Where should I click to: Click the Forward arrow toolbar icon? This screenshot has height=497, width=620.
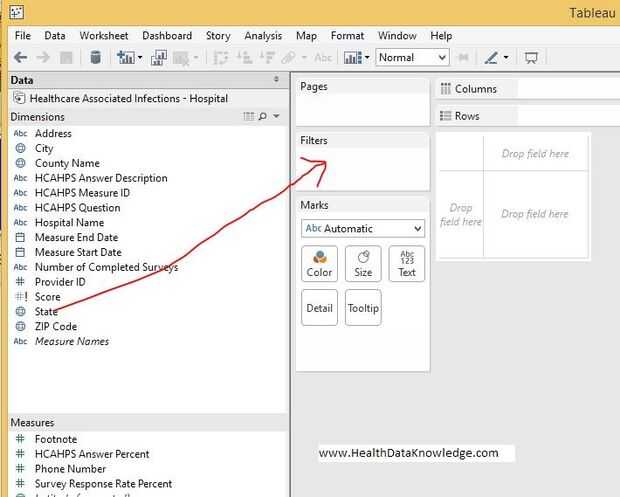[43, 58]
